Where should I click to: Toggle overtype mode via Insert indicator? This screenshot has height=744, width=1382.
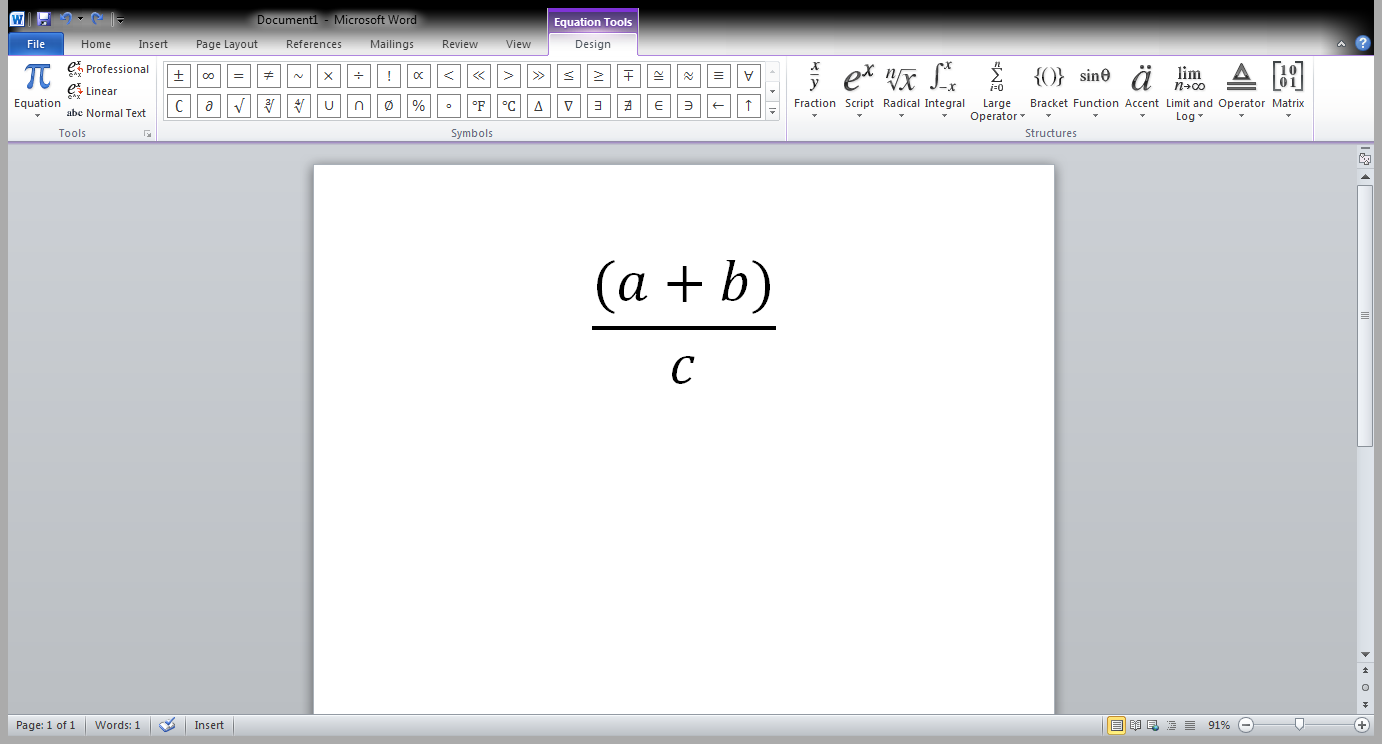(x=209, y=725)
